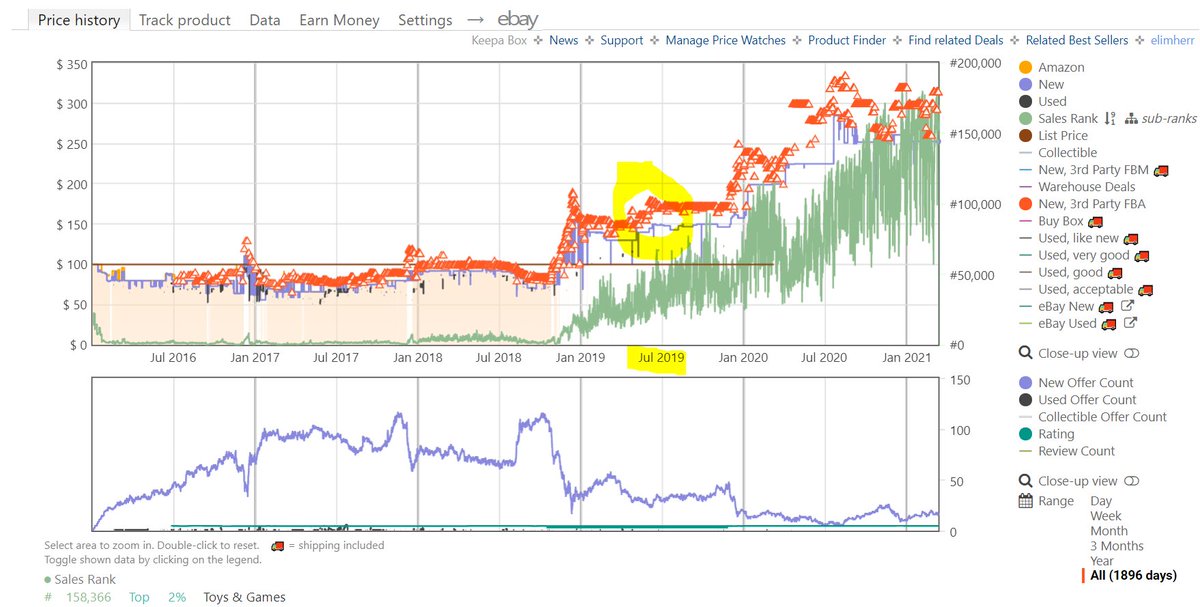Screen dimensions: 1200x607
Task: Click the Keepa Box label
Action: coord(499,40)
